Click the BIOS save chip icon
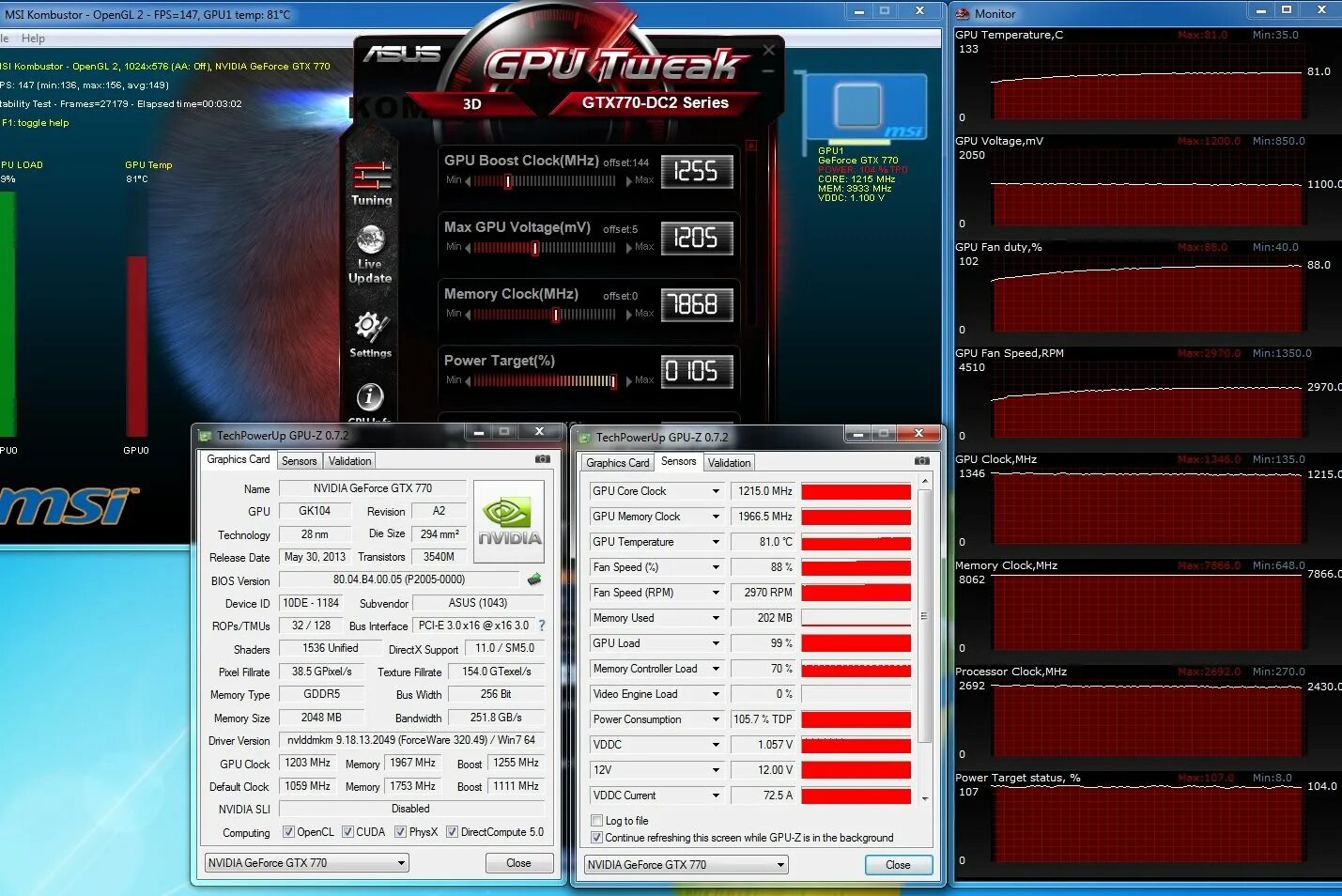Image resolution: width=1342 pixels, height=896 pixels. click(534, 579)
